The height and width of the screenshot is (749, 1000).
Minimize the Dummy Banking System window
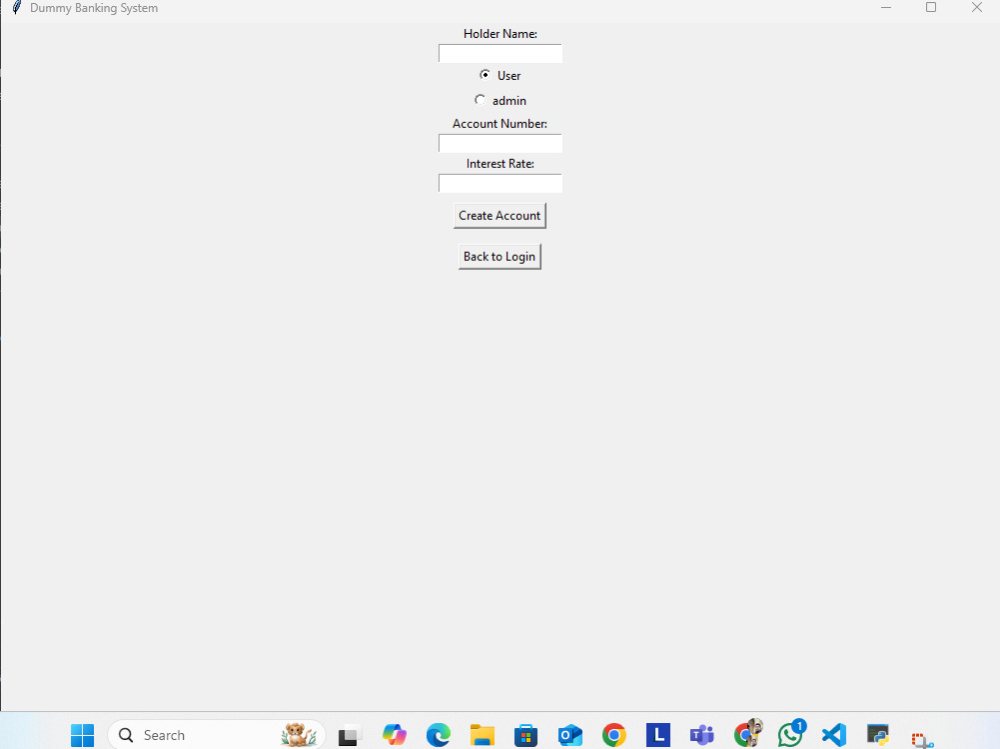coord(886,7)
